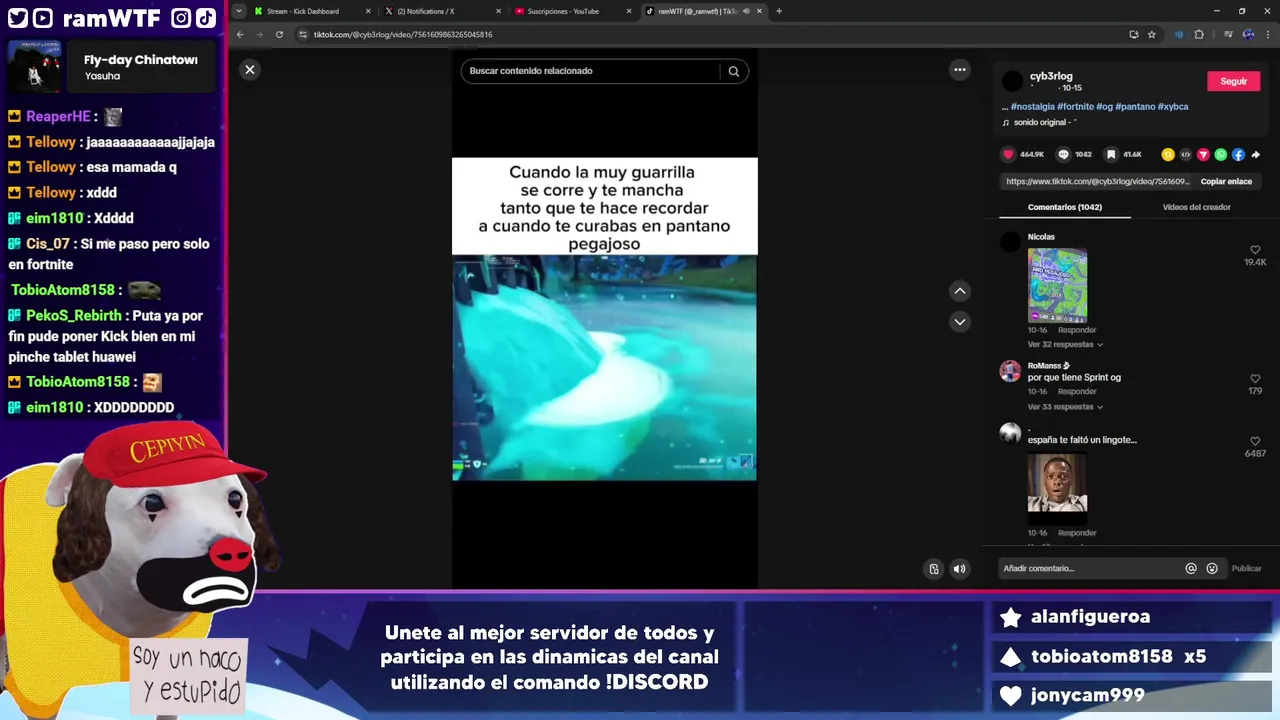Expand 'Ver 32 respuestas'
The image size is (1280, 720).
pos(1065,344)
